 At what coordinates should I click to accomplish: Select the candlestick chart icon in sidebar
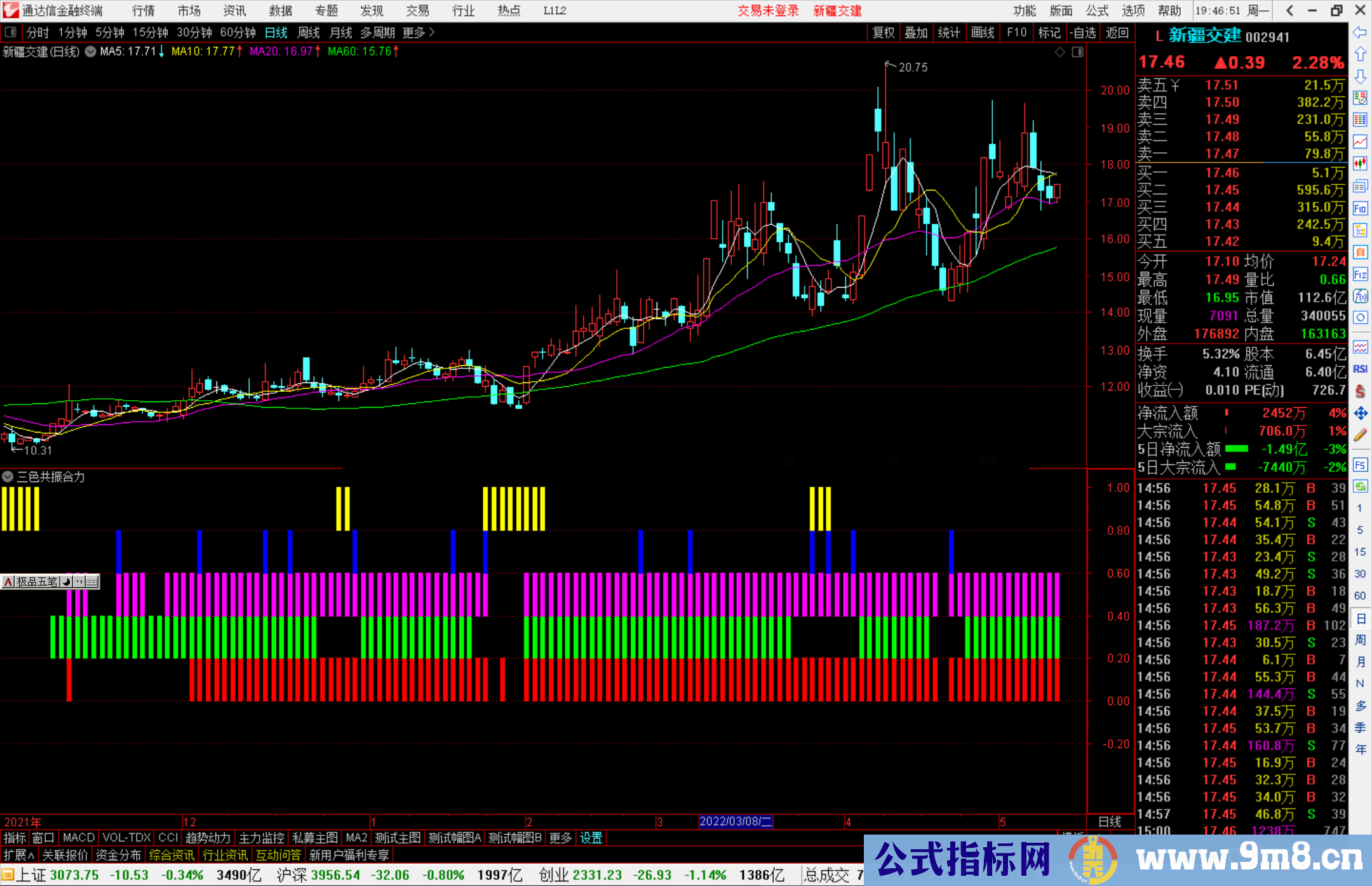click(x=1360, y=164)
